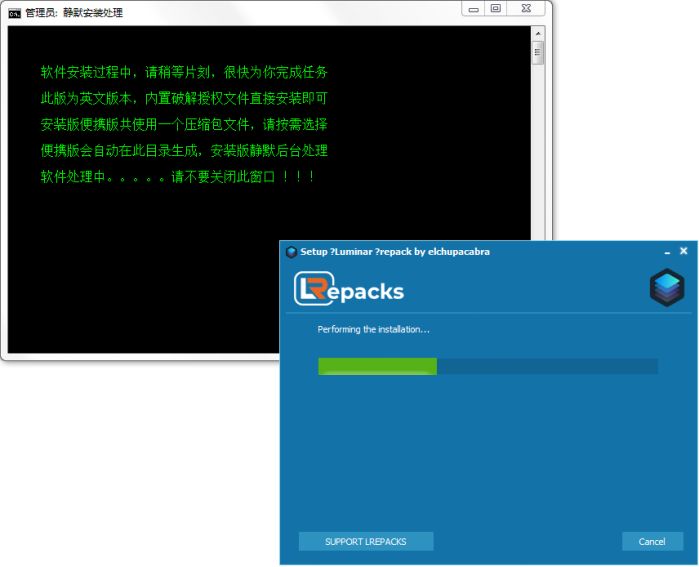Viewport: 699px width, 567px height.
Task: Click the Luminar setup title bar icon
Action: [x=291, y=252]
